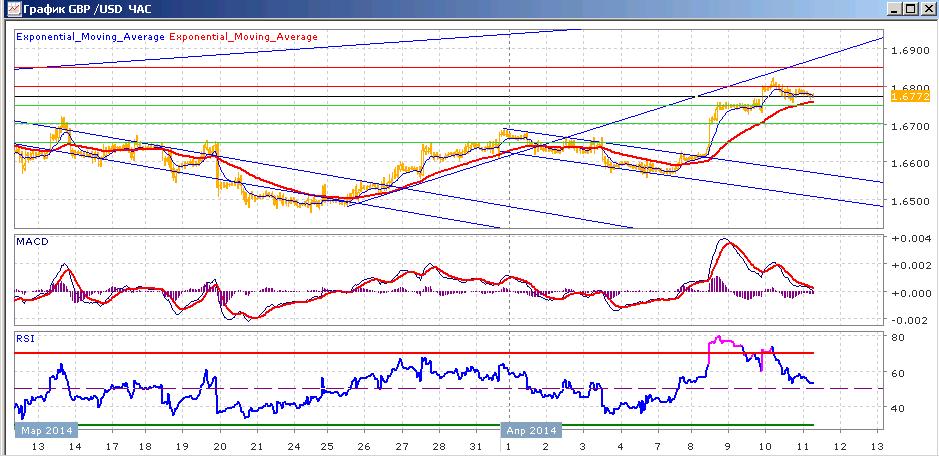Minimize the GBP/USD chart window

click(895, 8)
